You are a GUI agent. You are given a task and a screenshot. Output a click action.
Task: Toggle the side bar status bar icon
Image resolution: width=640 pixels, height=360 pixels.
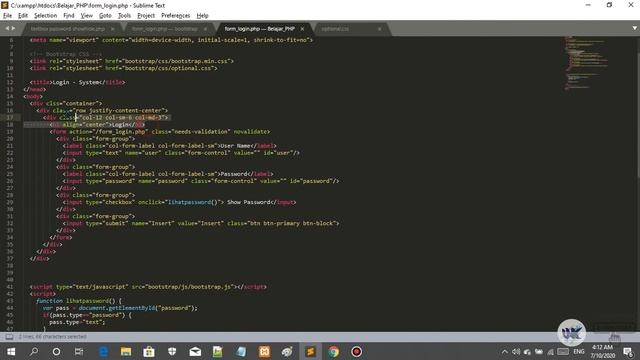point(9,337)
